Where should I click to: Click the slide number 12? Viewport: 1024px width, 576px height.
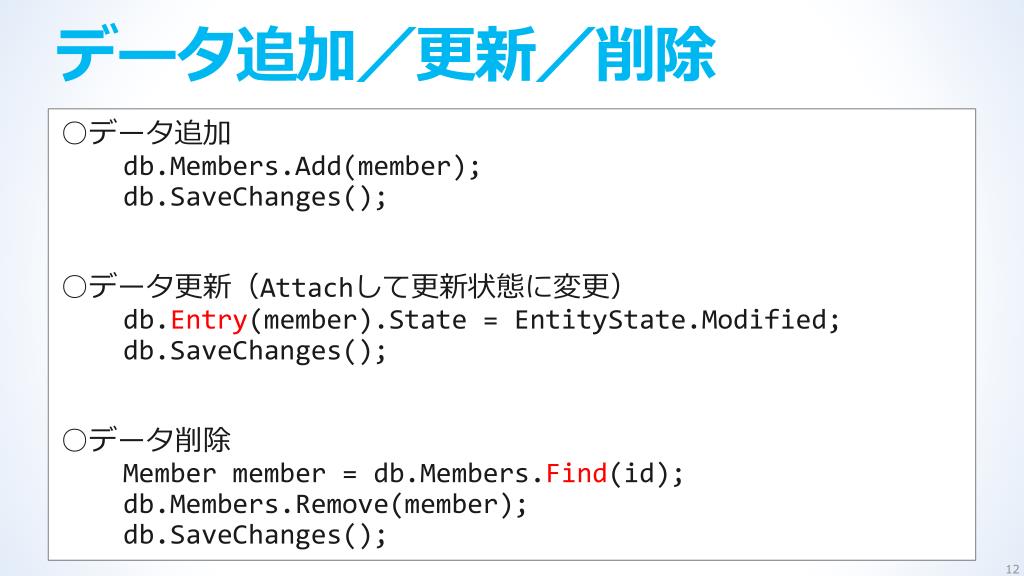[x=1012, y=569]
